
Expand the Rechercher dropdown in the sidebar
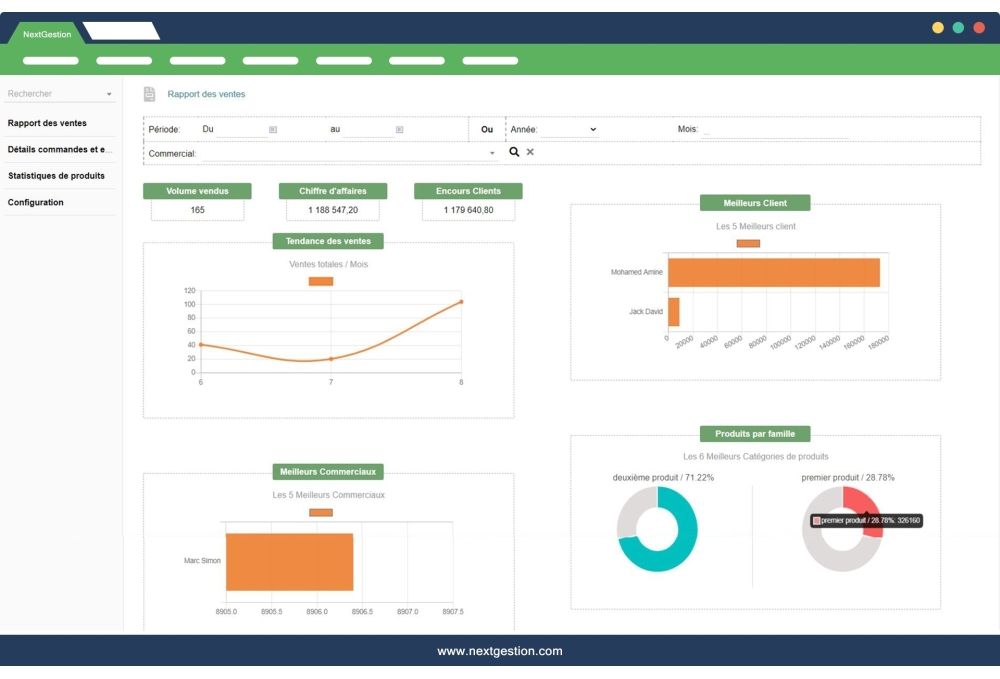pos(109,94)
